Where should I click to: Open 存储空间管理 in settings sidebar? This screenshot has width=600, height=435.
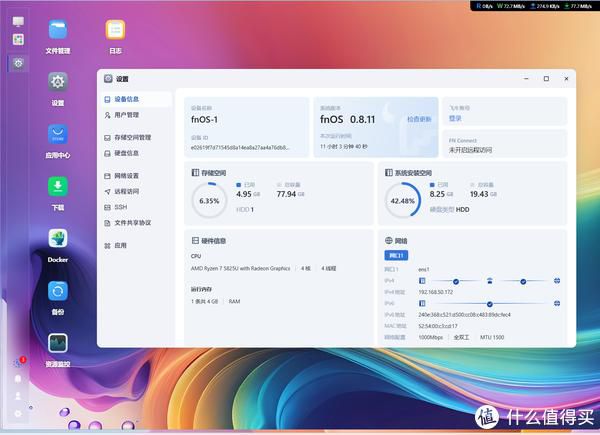[x=136, y=138]
